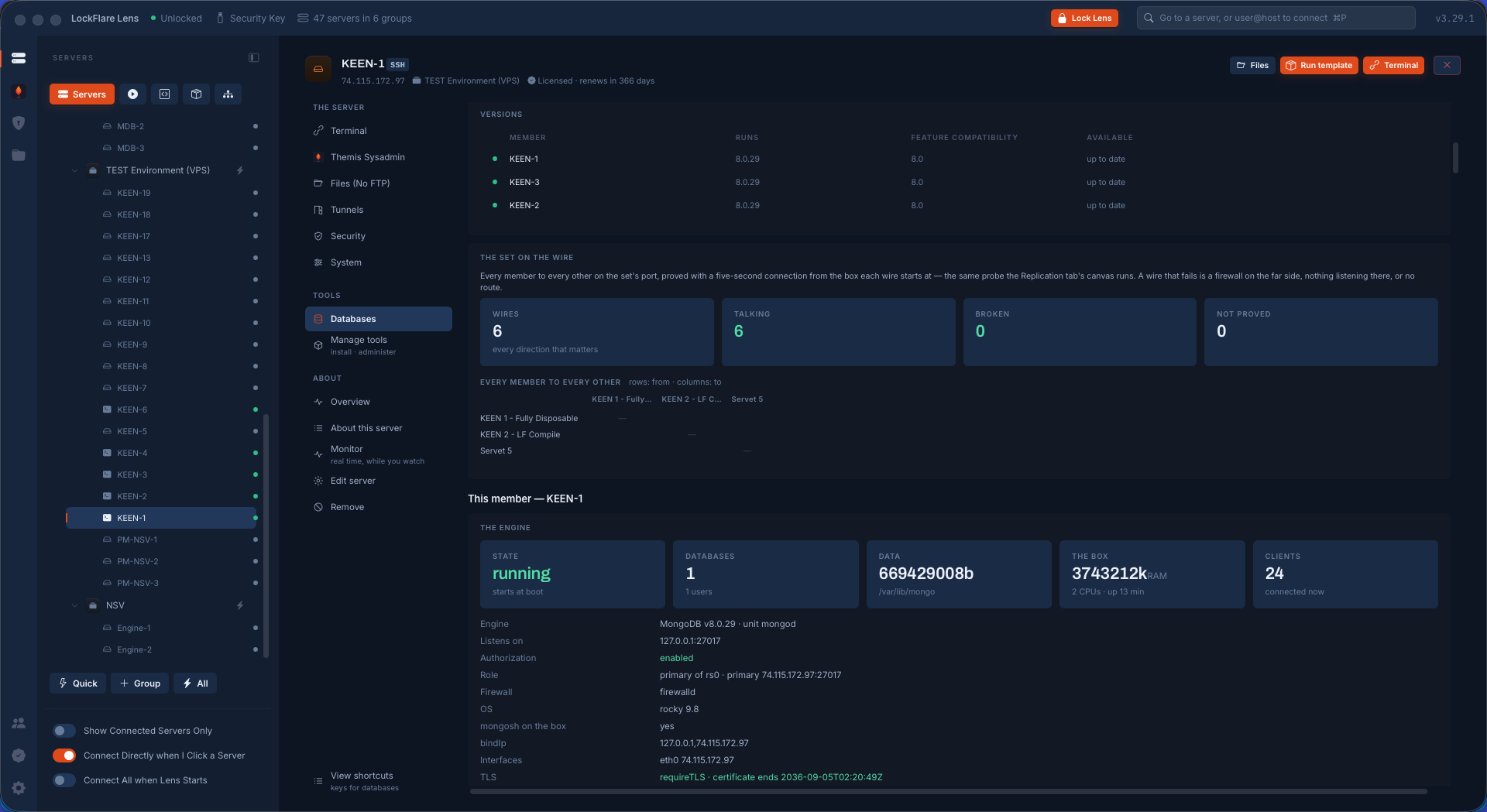Open the Security menu item under The Server

coord(379,236)
